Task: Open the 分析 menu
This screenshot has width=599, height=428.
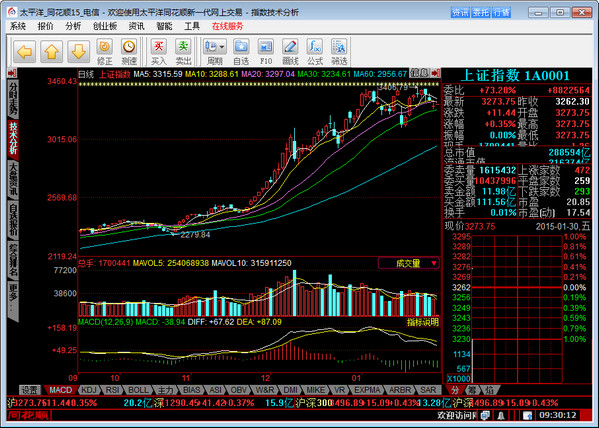Action: coord(73,26)
